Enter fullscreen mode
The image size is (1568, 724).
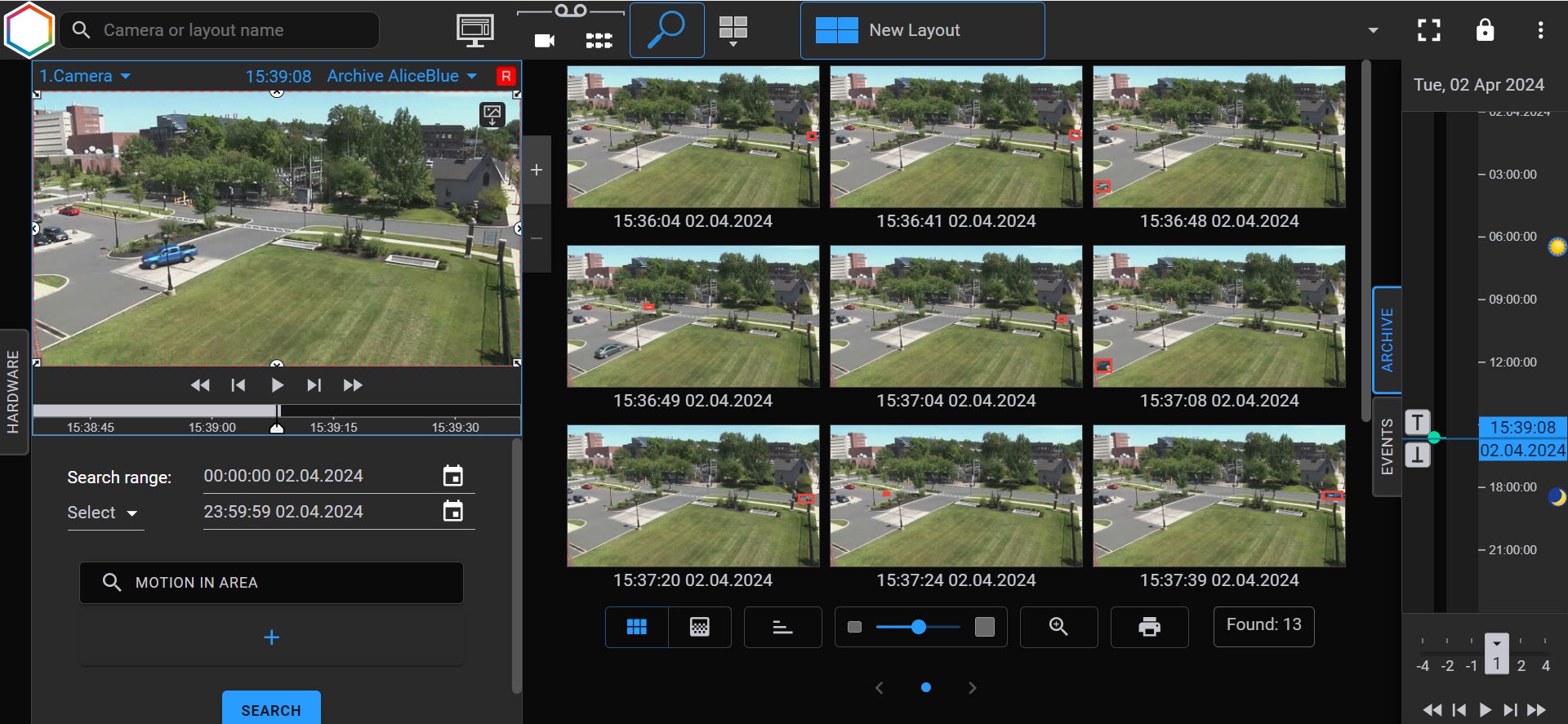[x=1428, y=30]
